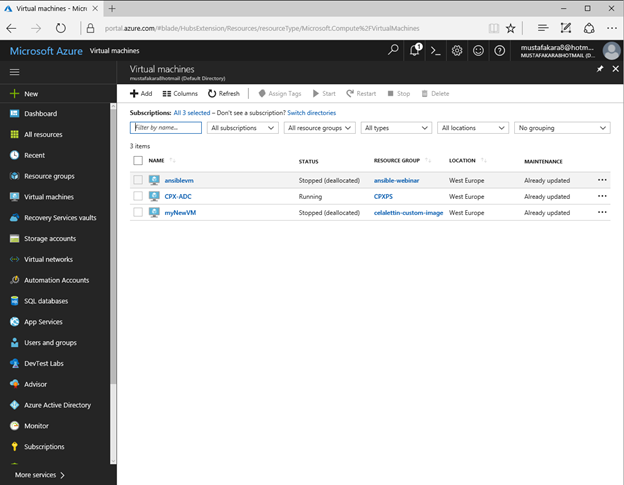Open the help question mark icon
The image size is (624, 485).
point(499,51)
